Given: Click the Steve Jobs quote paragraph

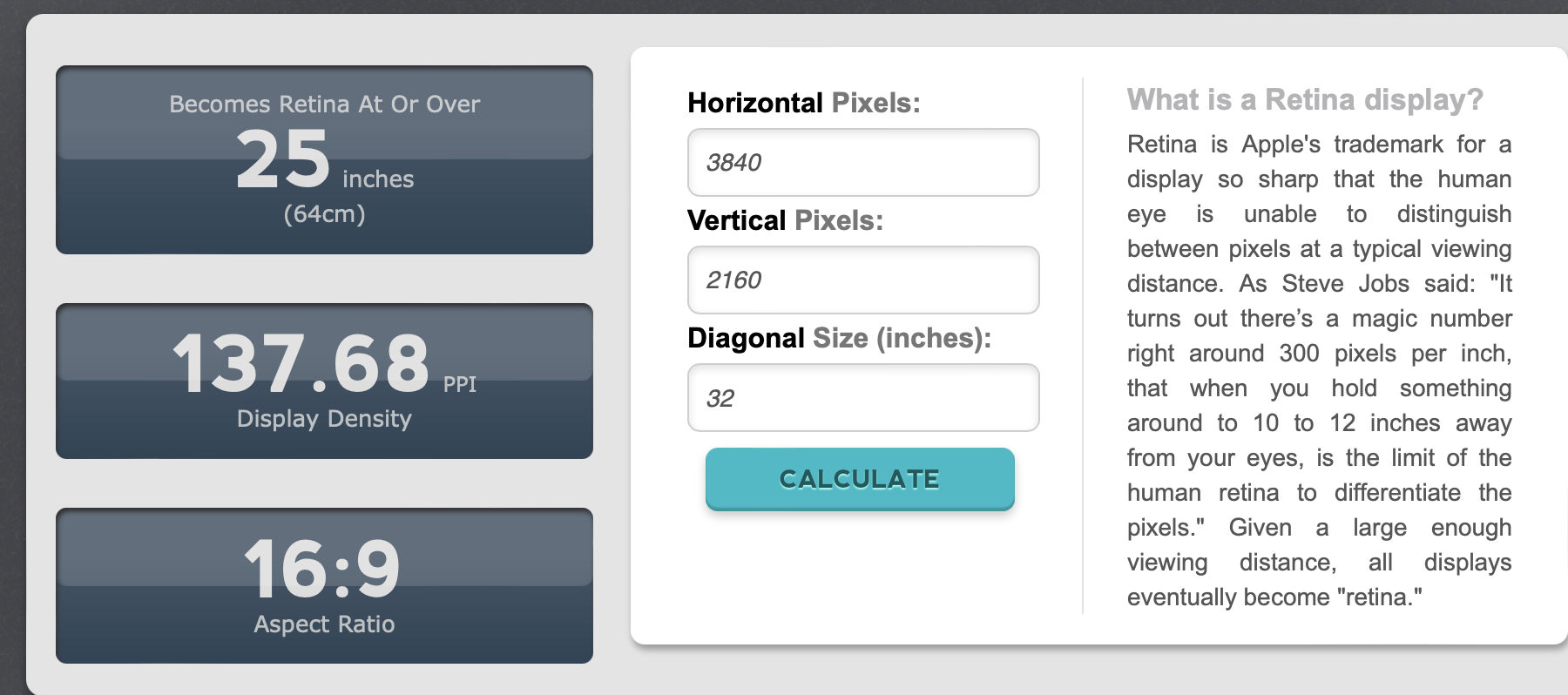Looking at the screenshot, I should (1319, 371).
